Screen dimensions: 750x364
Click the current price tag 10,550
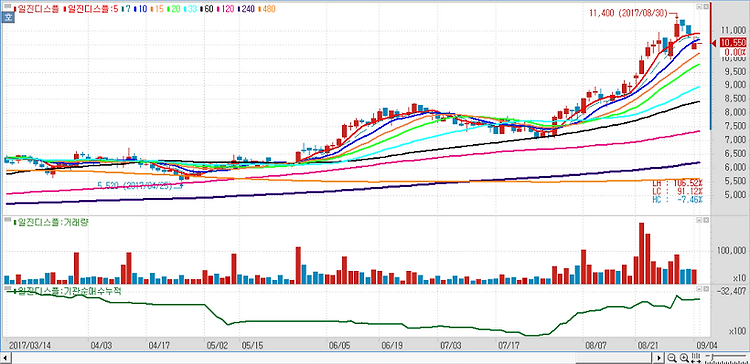click(x=733, y=43)
